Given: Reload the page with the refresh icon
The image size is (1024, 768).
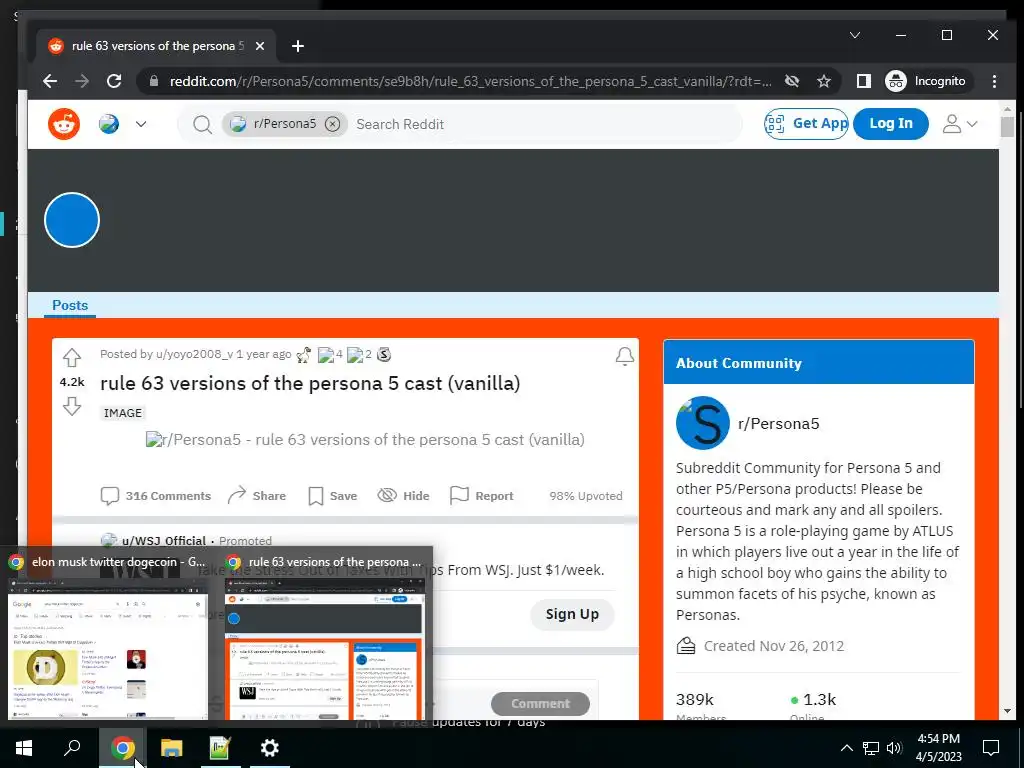Looking at the screenshot, I should click(x=114, y=81).
